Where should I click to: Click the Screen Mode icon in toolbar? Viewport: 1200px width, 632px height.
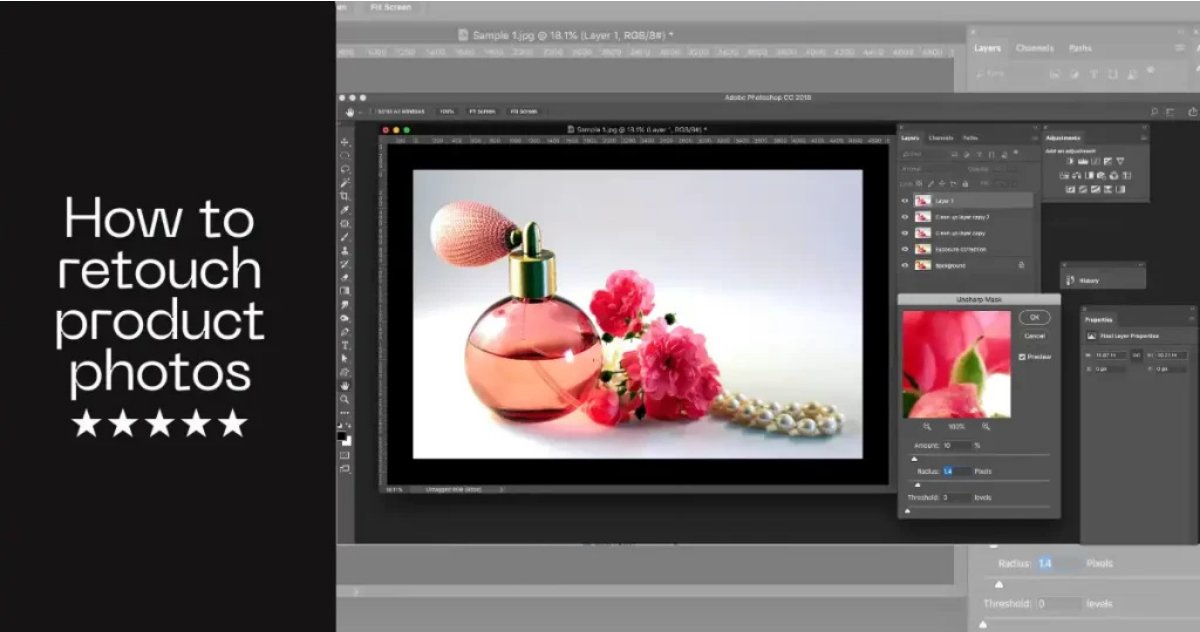click(345, 468)
